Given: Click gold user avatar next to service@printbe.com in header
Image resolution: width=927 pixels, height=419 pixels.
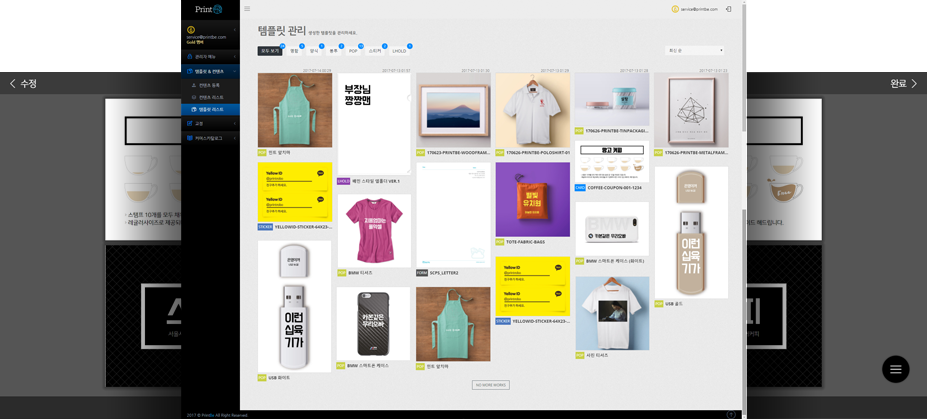Looking at the screenshot, I should (x=675, y=9).
